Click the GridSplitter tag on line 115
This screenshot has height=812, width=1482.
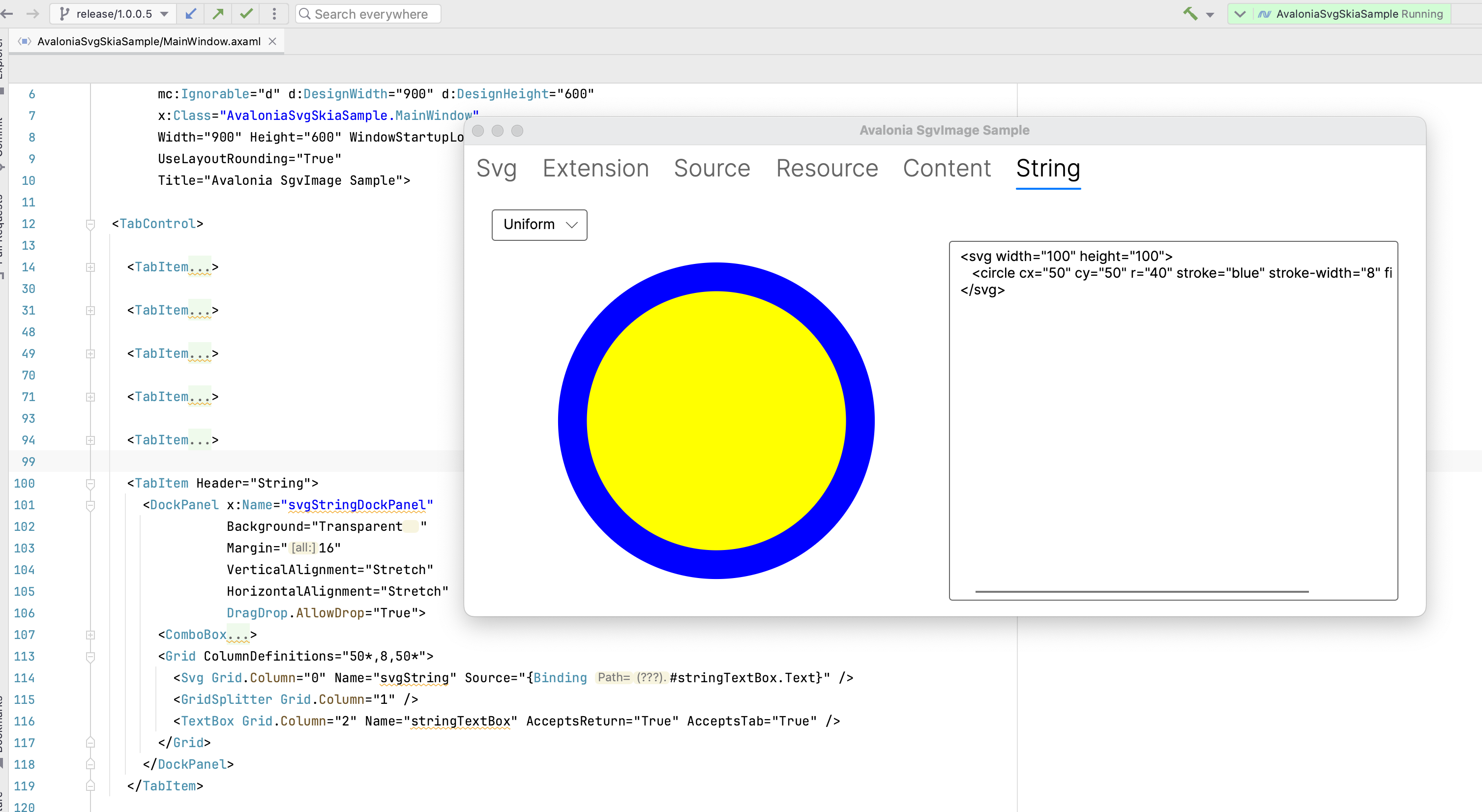(x=227, y=699)
